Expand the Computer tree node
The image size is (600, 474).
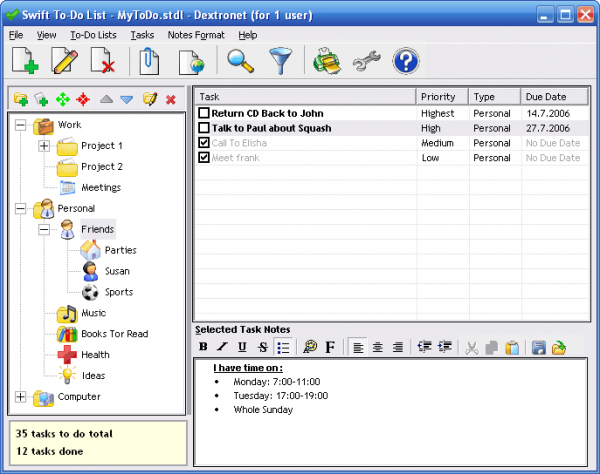(22, 397)
